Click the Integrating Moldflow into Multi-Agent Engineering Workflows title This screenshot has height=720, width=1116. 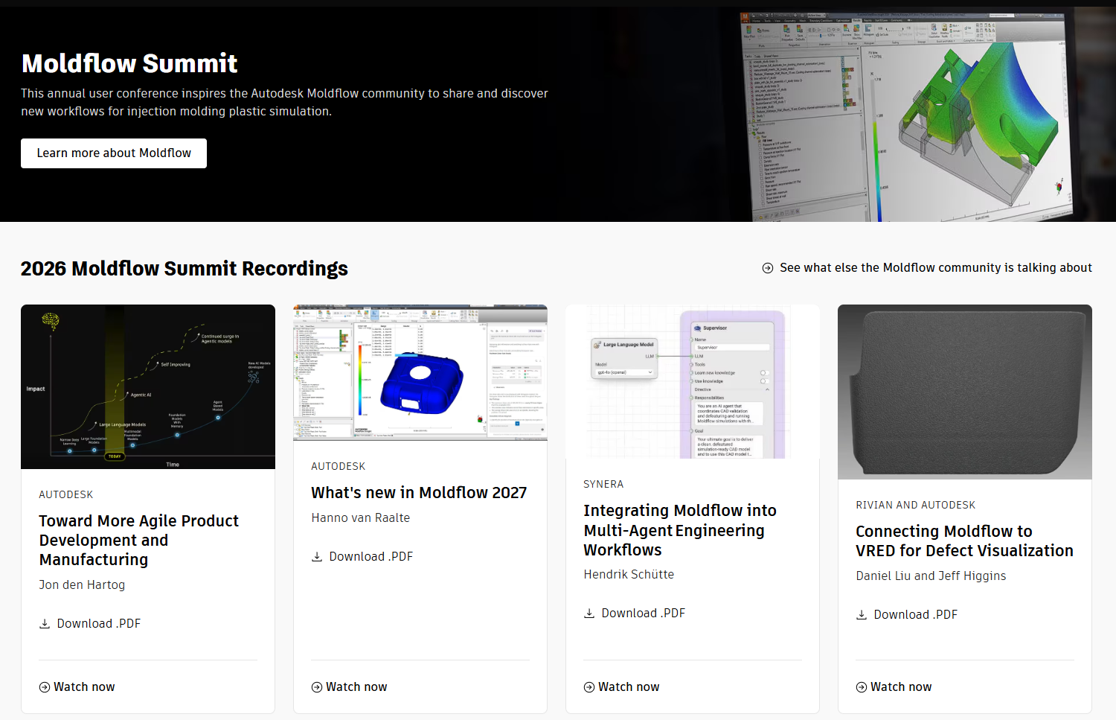click(680, 530)
